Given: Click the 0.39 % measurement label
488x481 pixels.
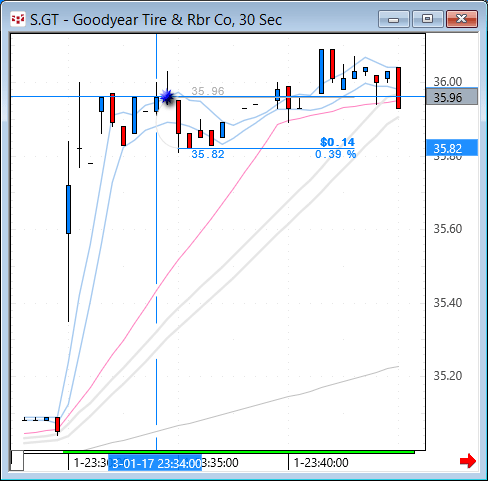Looking at the screenshot, I should [335, 154].
